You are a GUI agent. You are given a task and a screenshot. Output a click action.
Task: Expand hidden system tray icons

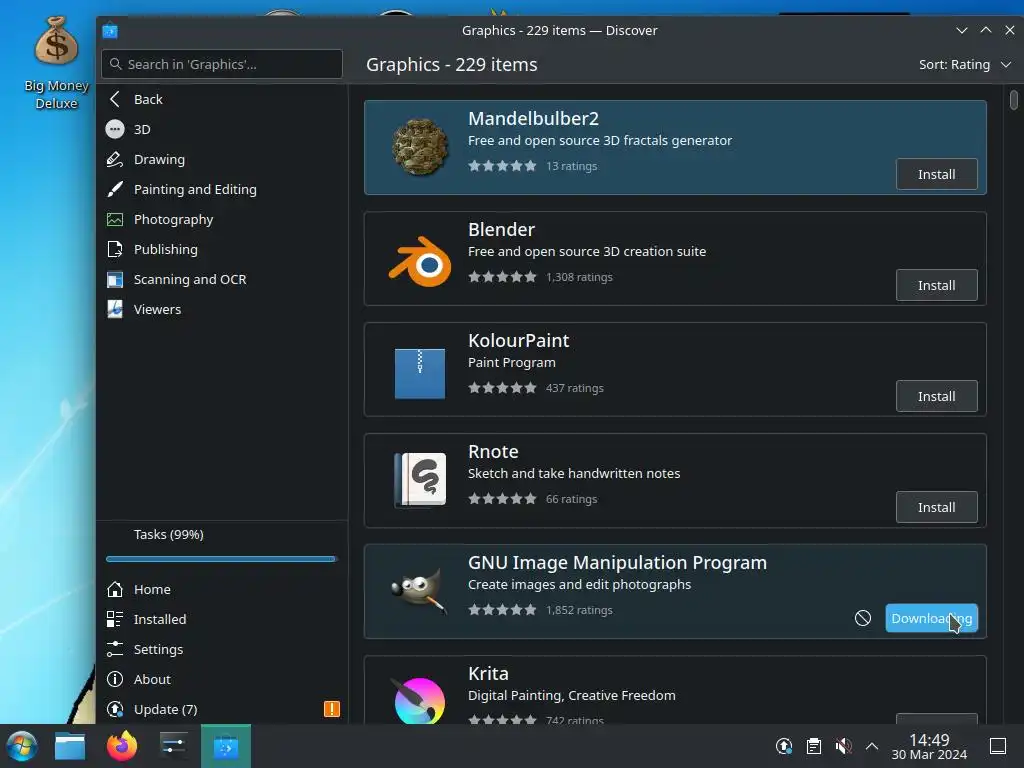tap(872, 746)
